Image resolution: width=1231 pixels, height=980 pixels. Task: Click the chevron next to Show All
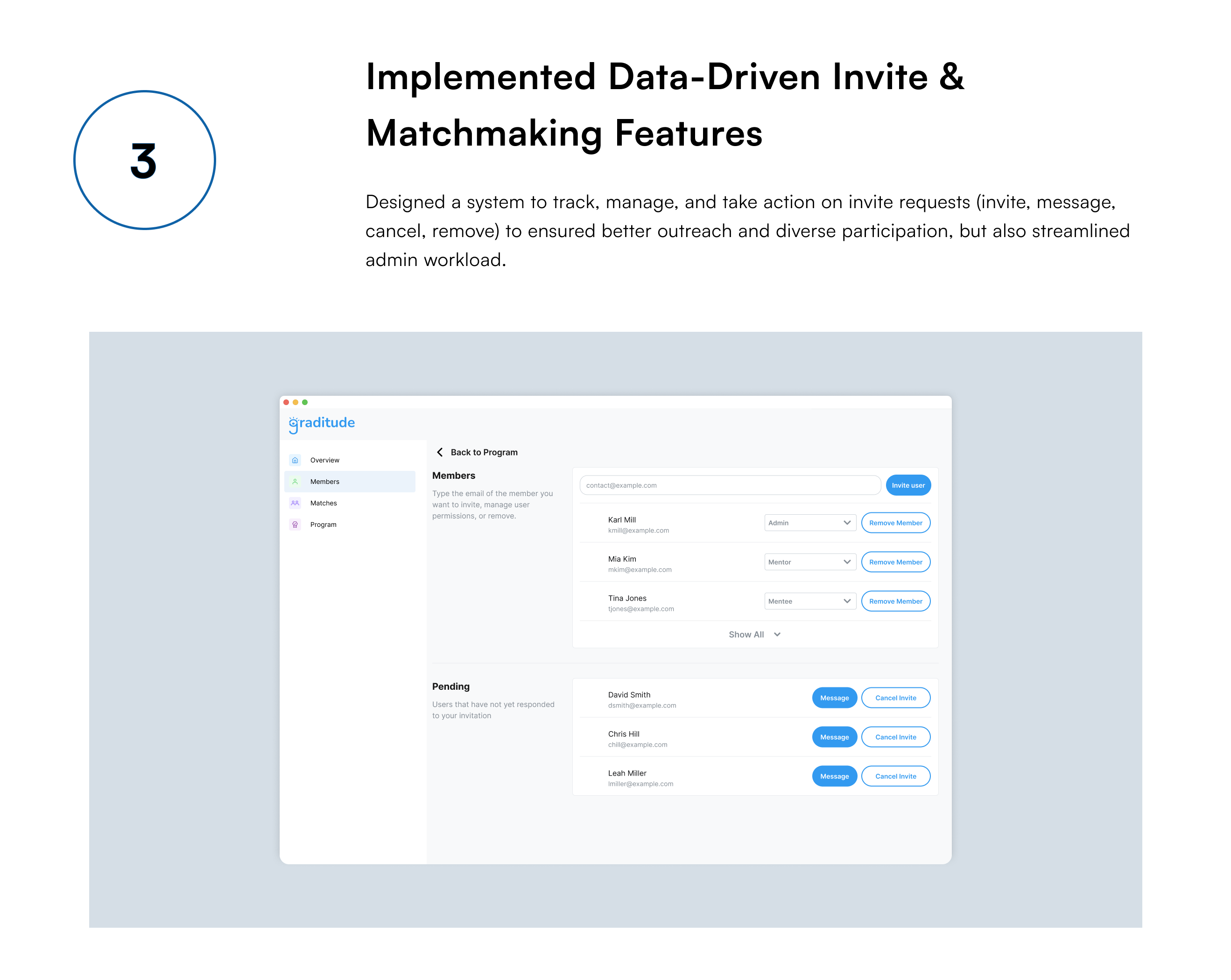click(777, 635)
